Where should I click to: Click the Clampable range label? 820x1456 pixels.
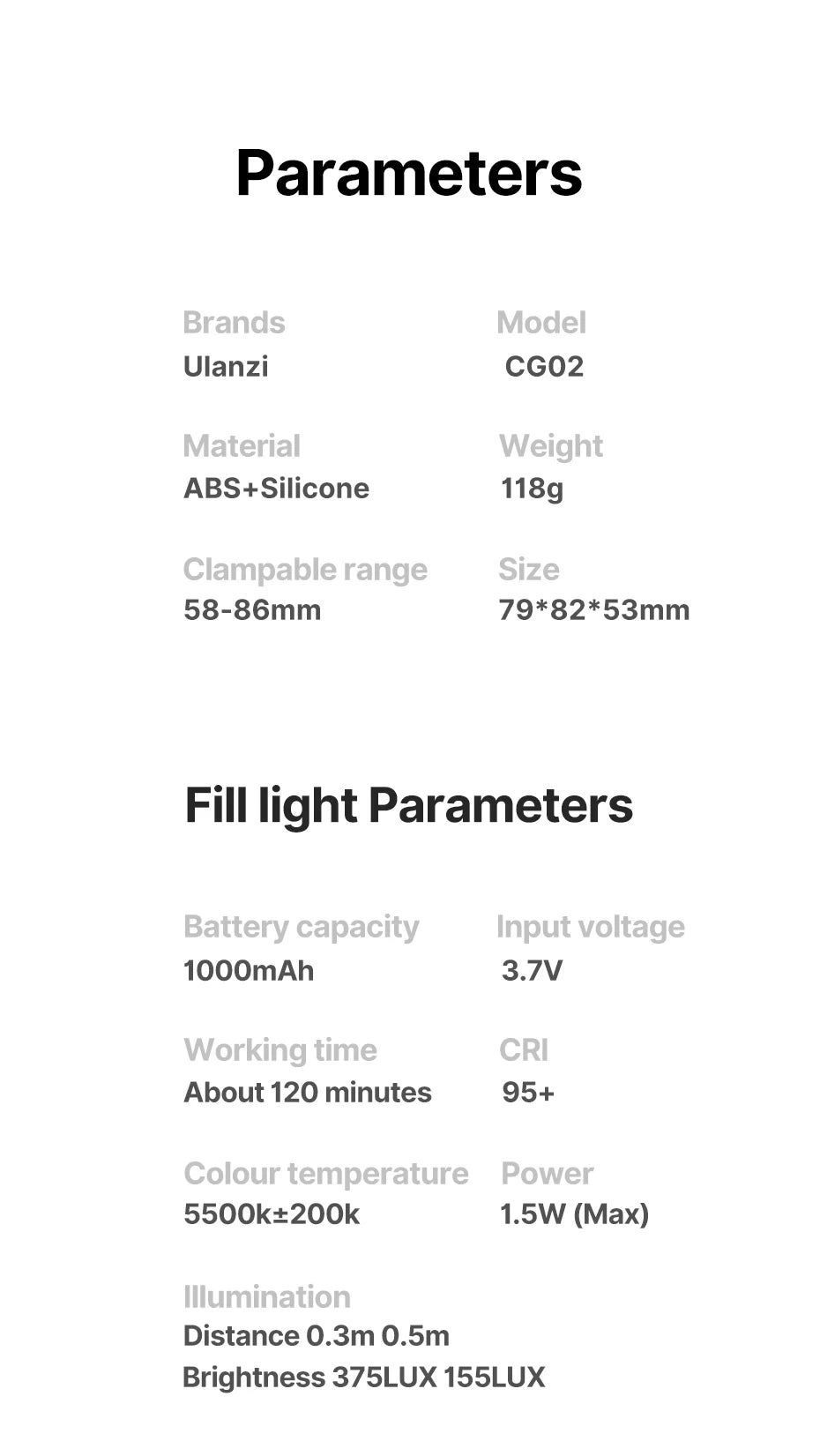tap(305, 570)
